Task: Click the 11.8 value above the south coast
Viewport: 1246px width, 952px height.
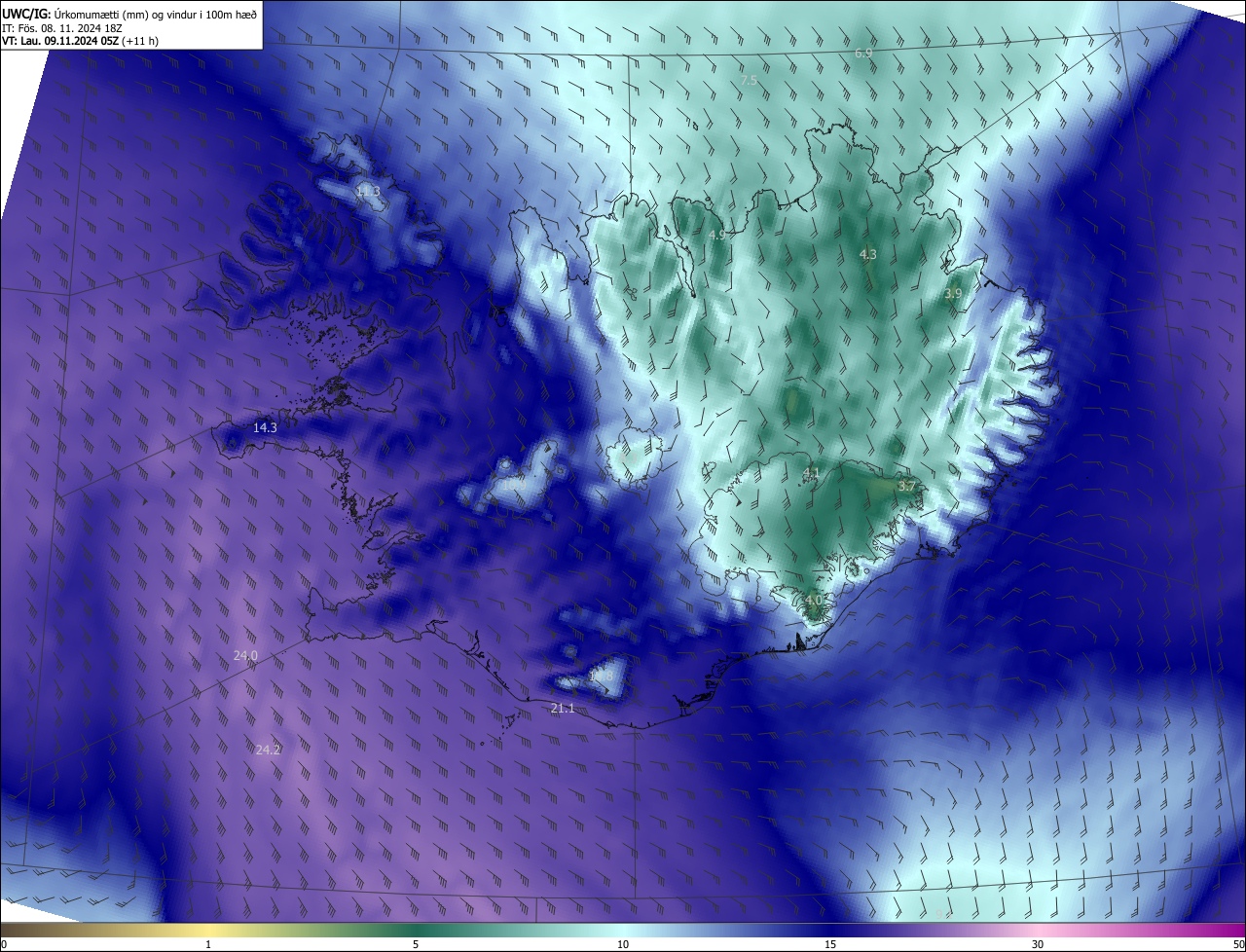Action: [x=602, y=675]
